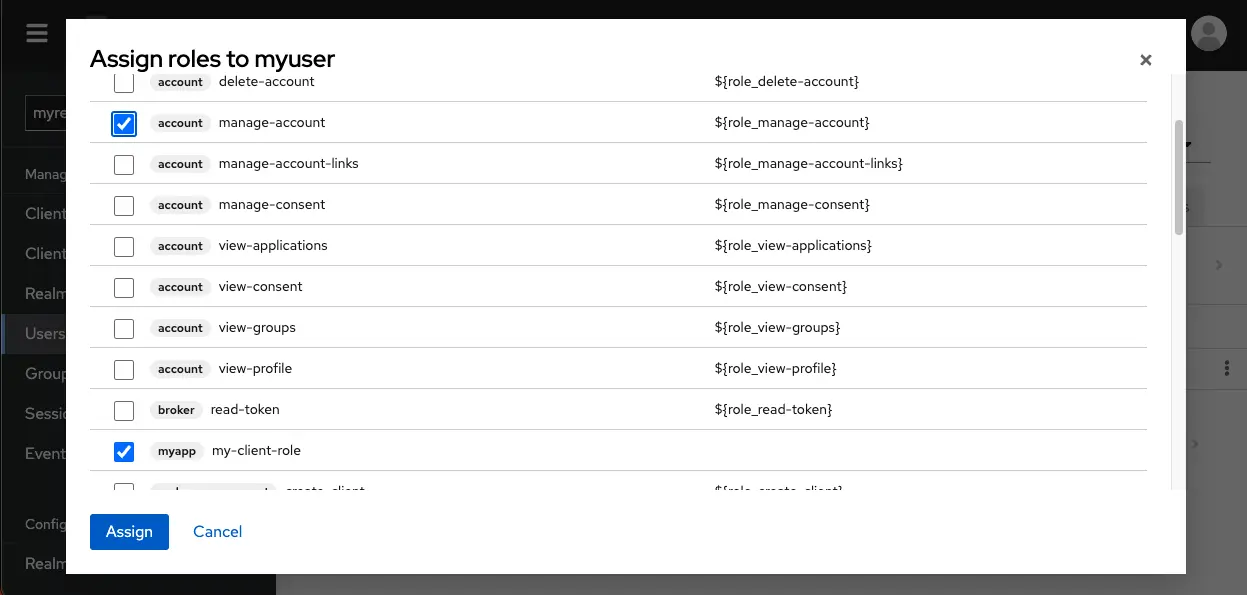
Task: Click the Cancel link
Action: (x=217, y=531)
